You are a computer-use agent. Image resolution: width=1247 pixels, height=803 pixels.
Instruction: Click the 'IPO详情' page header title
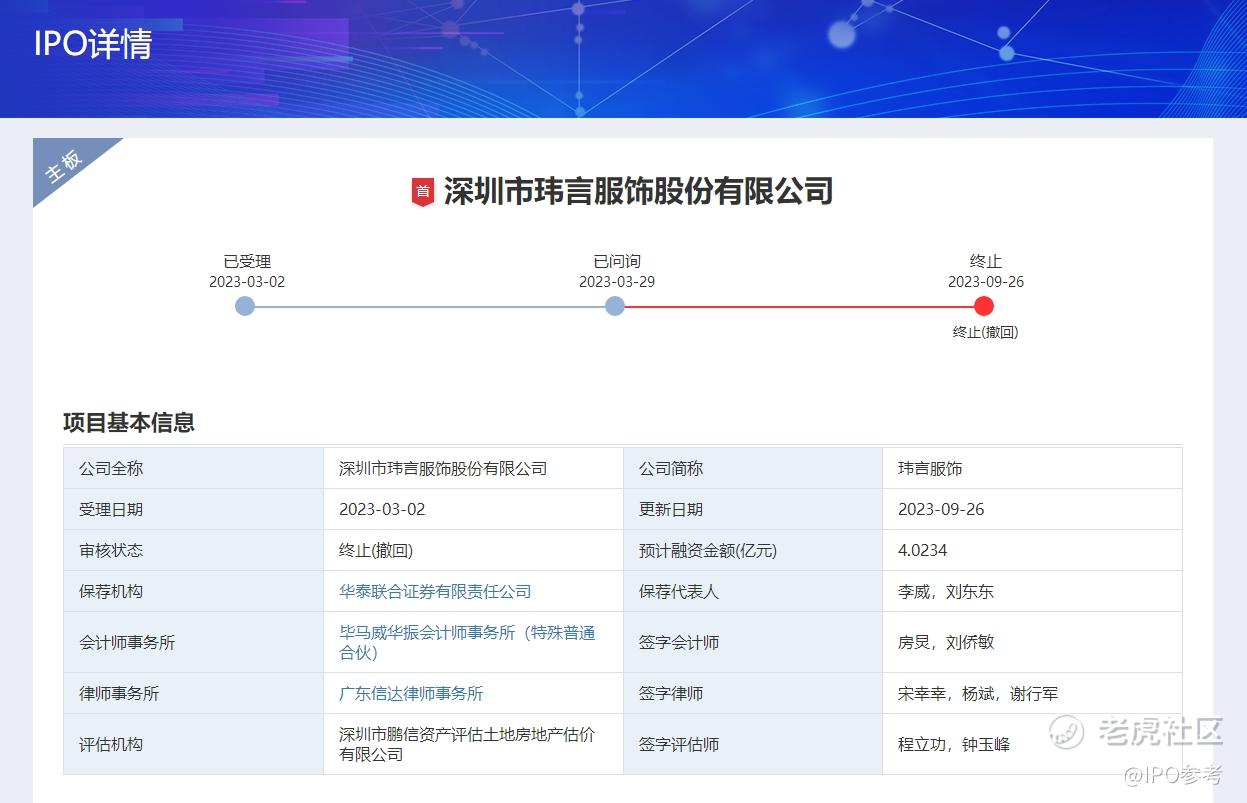click(93, 44)
